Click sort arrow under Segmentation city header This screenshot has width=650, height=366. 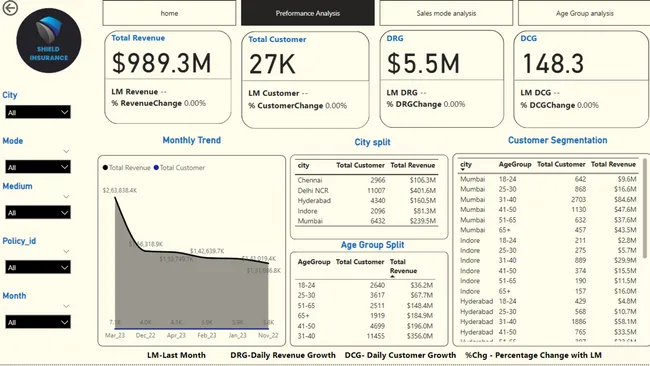(x=463, y=170)
